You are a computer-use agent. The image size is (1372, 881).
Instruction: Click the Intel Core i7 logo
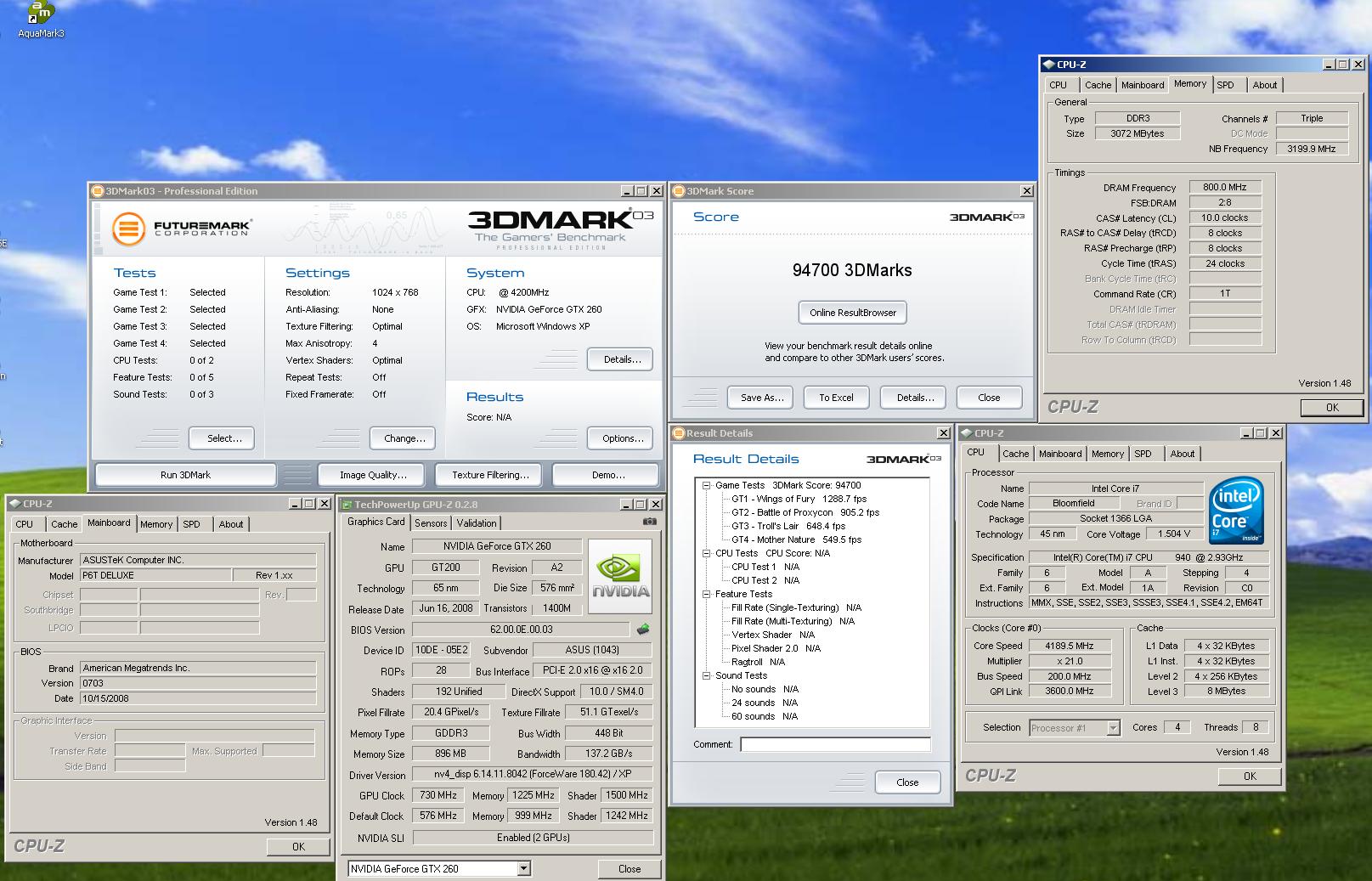(x=1237, y=510)
